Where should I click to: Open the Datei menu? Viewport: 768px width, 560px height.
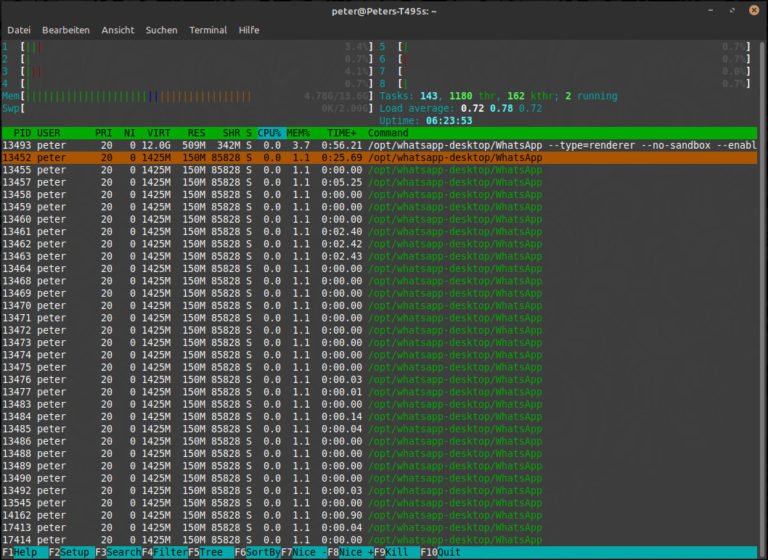(19, 30)
